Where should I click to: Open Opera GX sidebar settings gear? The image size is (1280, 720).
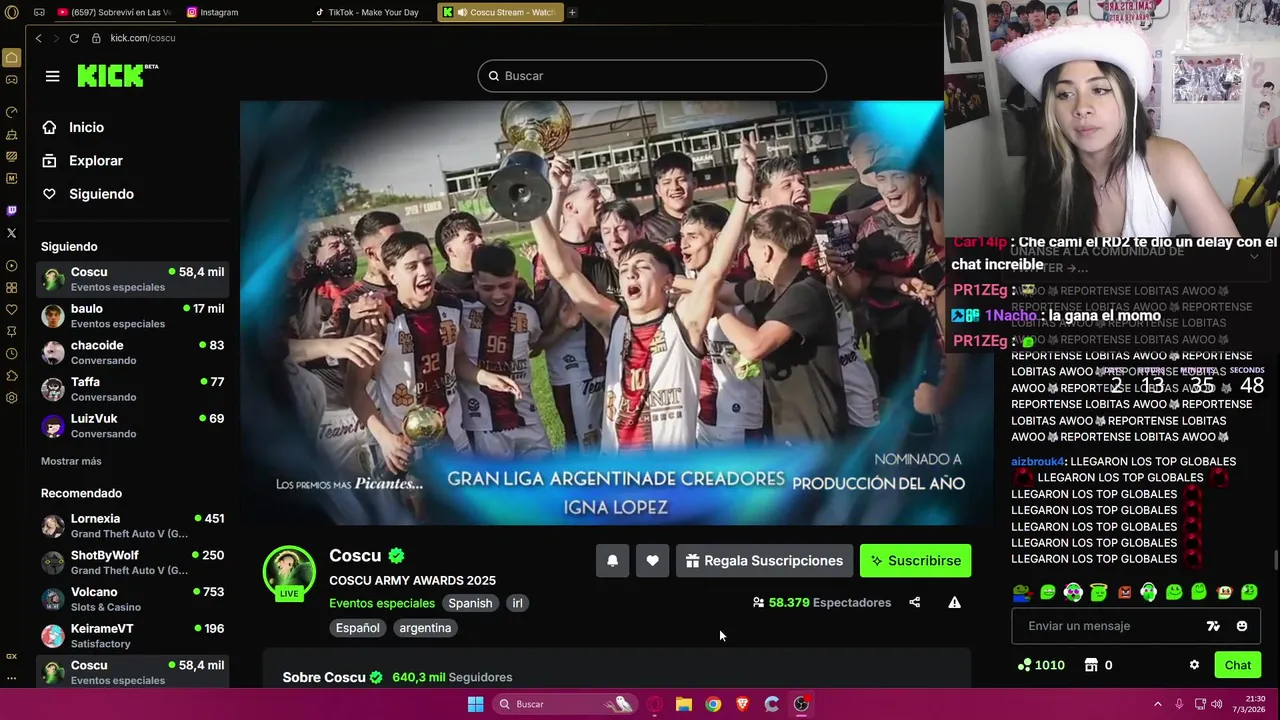[11, 398]
